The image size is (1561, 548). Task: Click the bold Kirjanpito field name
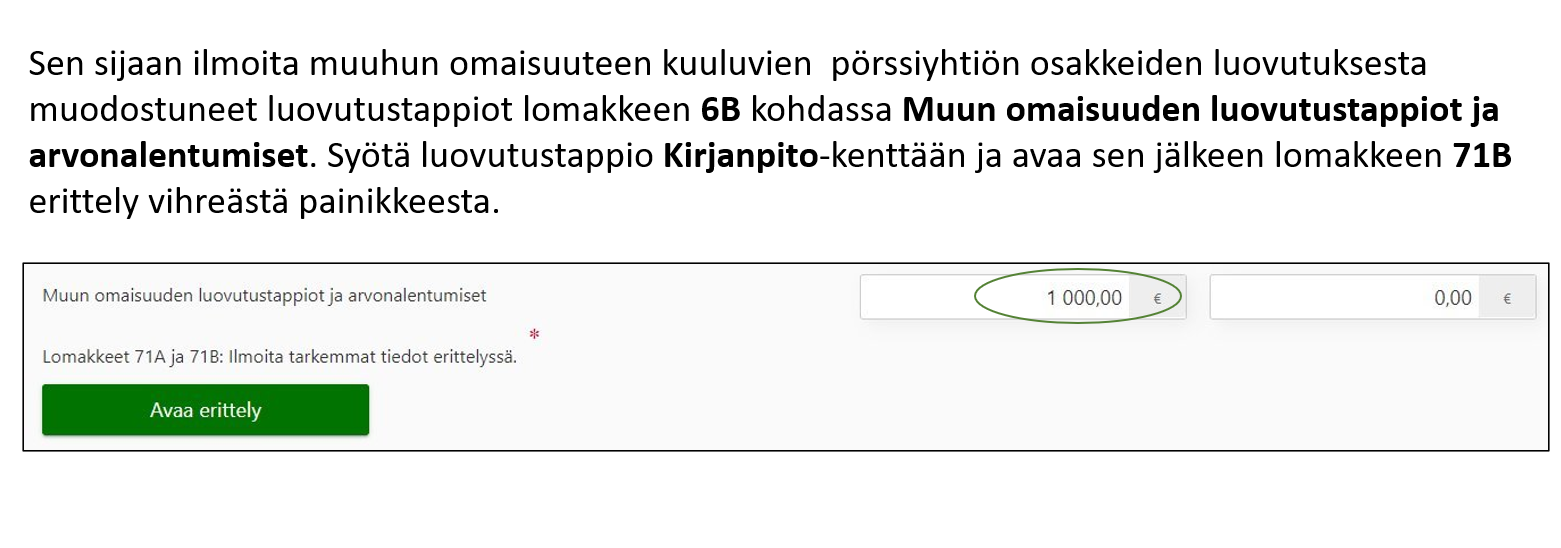tap(739, 157)
